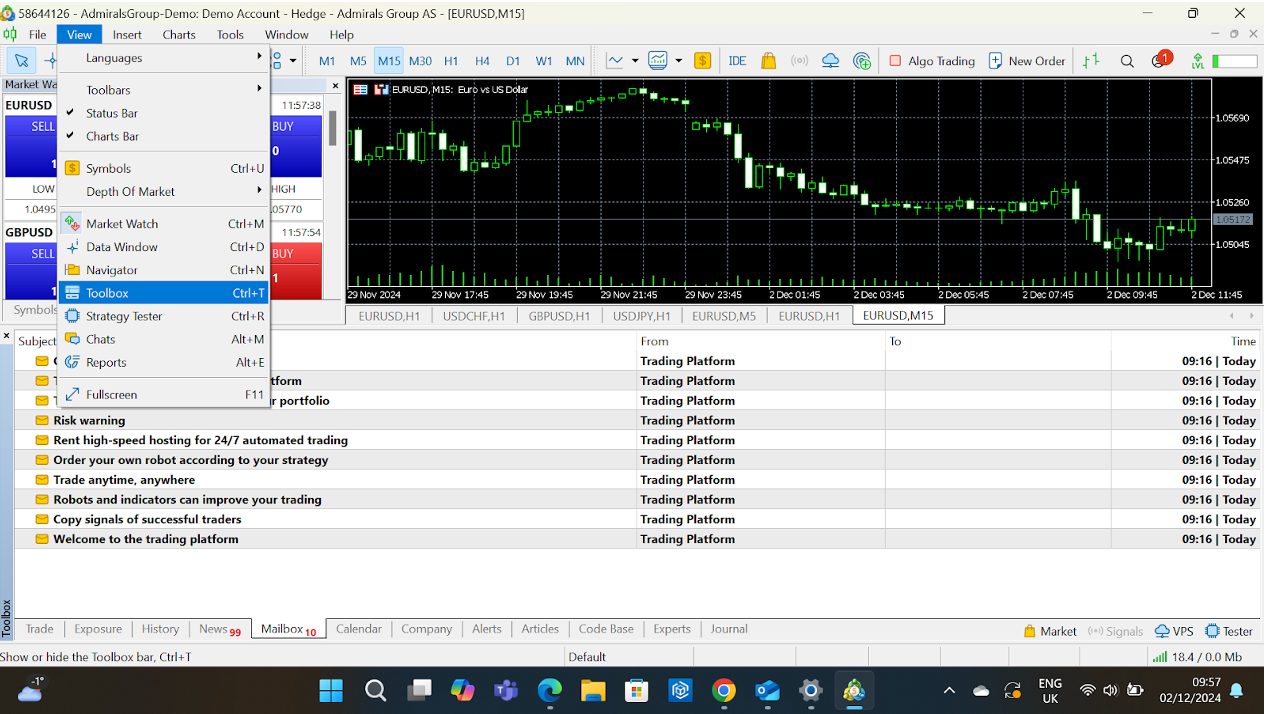Open Google Chrome from taskbar

point(724,690)
